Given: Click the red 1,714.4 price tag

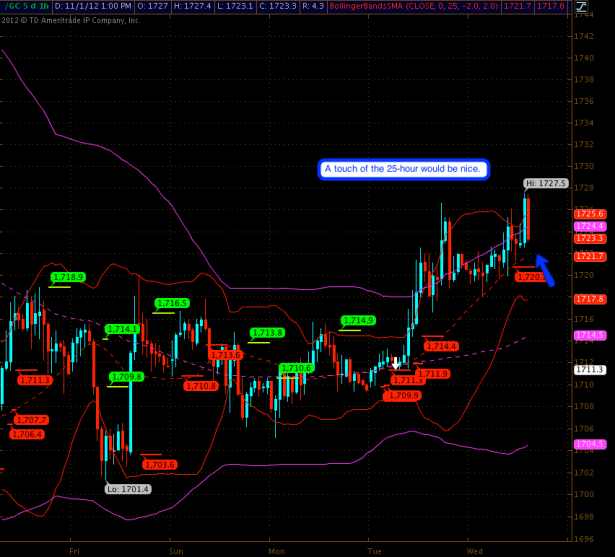Looking at the screenshot, I should coord(441,346).
